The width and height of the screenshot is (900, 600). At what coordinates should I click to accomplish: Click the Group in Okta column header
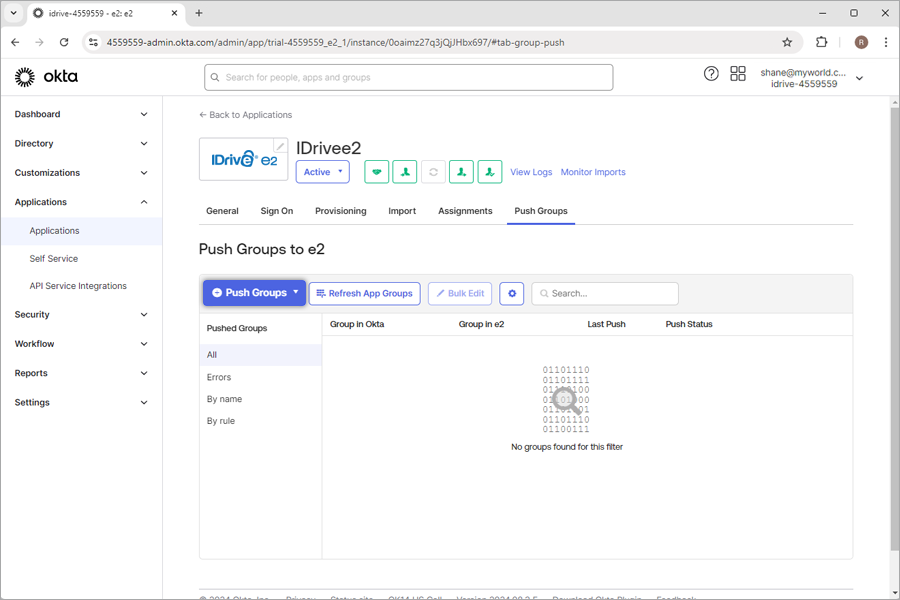[x=357, y=324]
